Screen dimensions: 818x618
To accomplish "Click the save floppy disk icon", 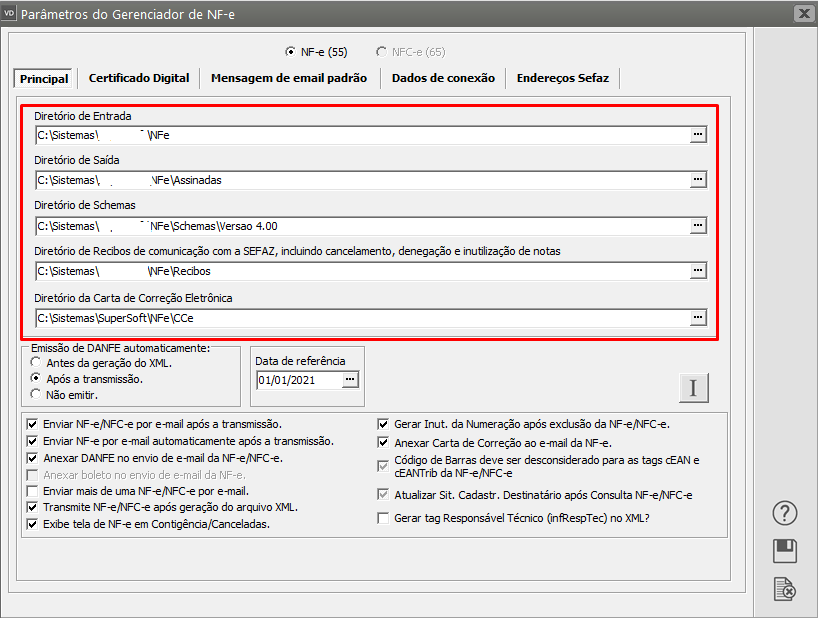I will (x=785, y=551).
